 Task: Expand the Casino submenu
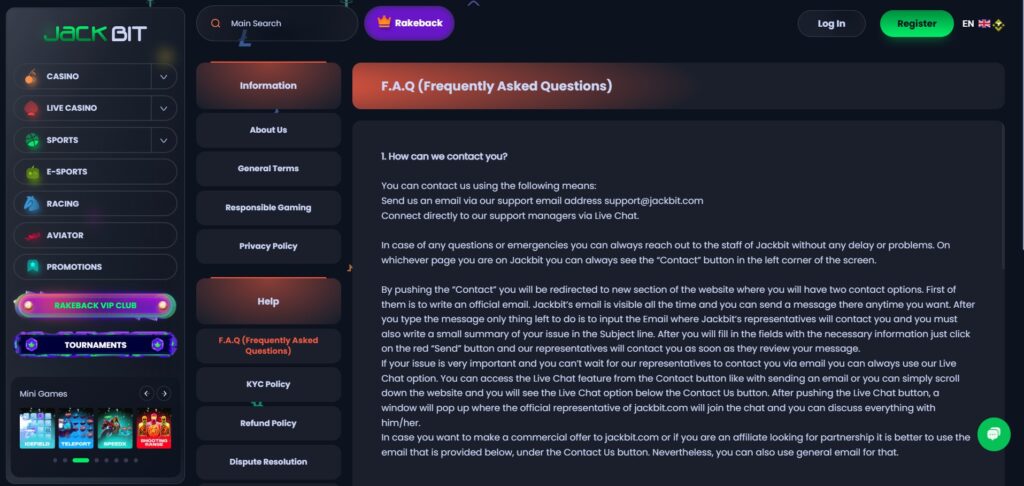(163, 76)
